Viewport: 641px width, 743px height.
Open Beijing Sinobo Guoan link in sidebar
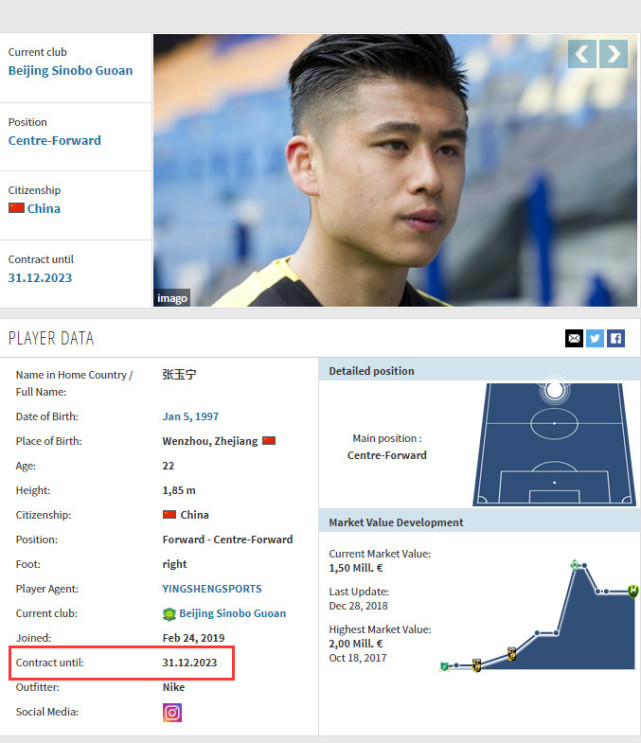(71, 71)
